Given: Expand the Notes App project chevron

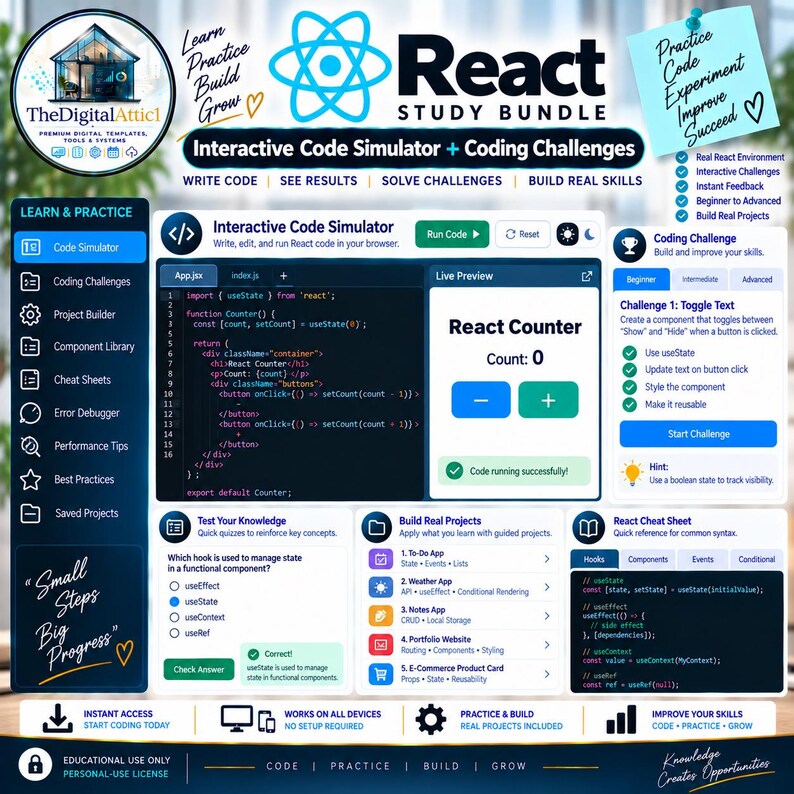Looking at the screenshot, I should pos(547,616).
